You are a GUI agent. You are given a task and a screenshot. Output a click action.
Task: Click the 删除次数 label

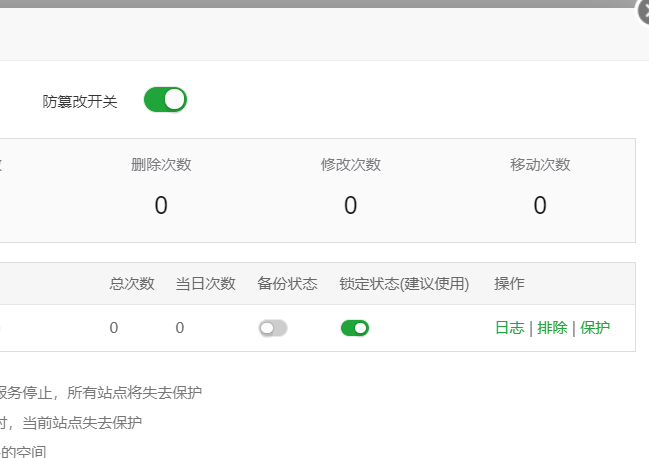click(x=161, y=165)
